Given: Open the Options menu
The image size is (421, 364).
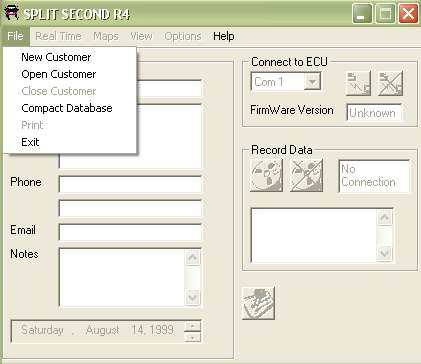Looking at the screenshot, I should point(183,36).
